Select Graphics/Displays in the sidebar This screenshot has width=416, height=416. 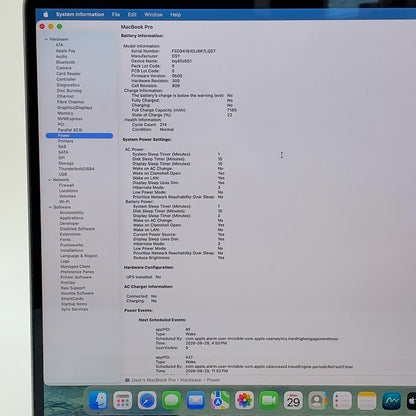[74, 107]
